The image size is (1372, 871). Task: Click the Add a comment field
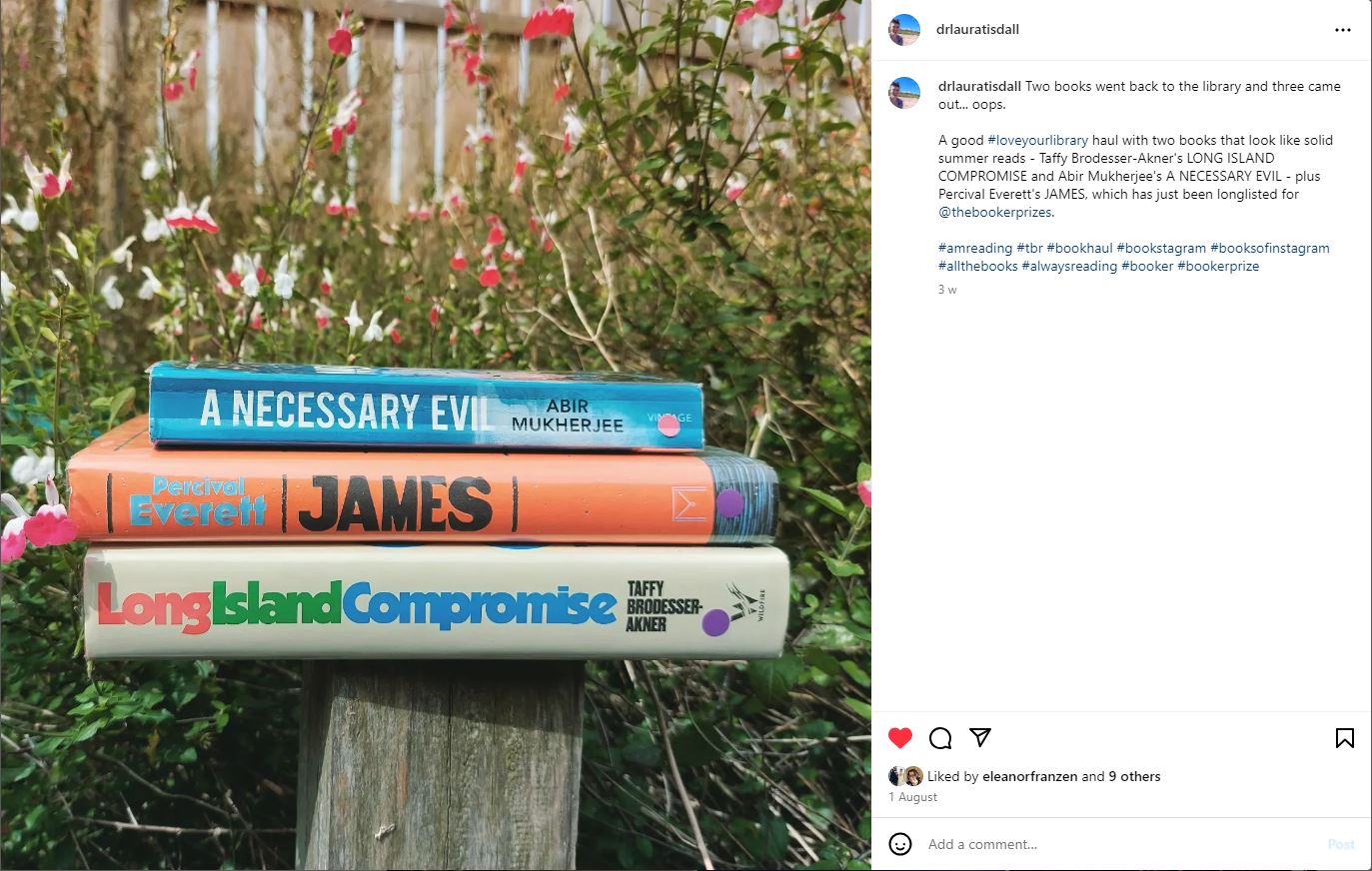click(1119, 844)
